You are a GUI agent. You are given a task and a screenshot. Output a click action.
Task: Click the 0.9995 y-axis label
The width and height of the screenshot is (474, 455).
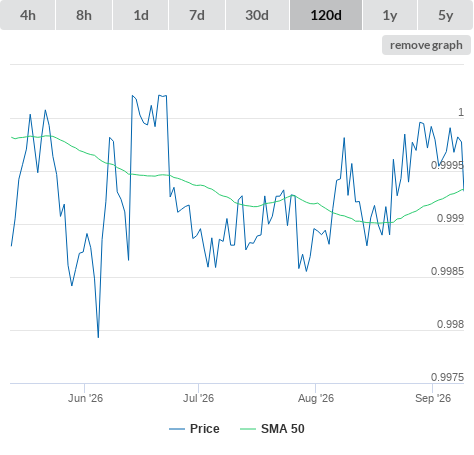coord(447,165)
